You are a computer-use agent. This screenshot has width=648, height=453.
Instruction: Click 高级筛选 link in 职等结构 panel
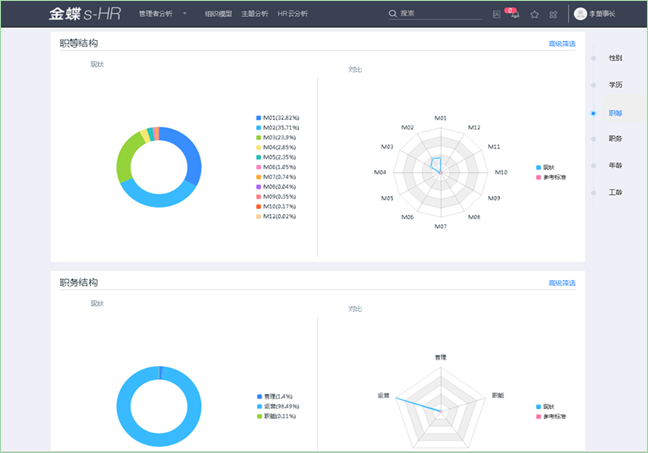[561, 45]
